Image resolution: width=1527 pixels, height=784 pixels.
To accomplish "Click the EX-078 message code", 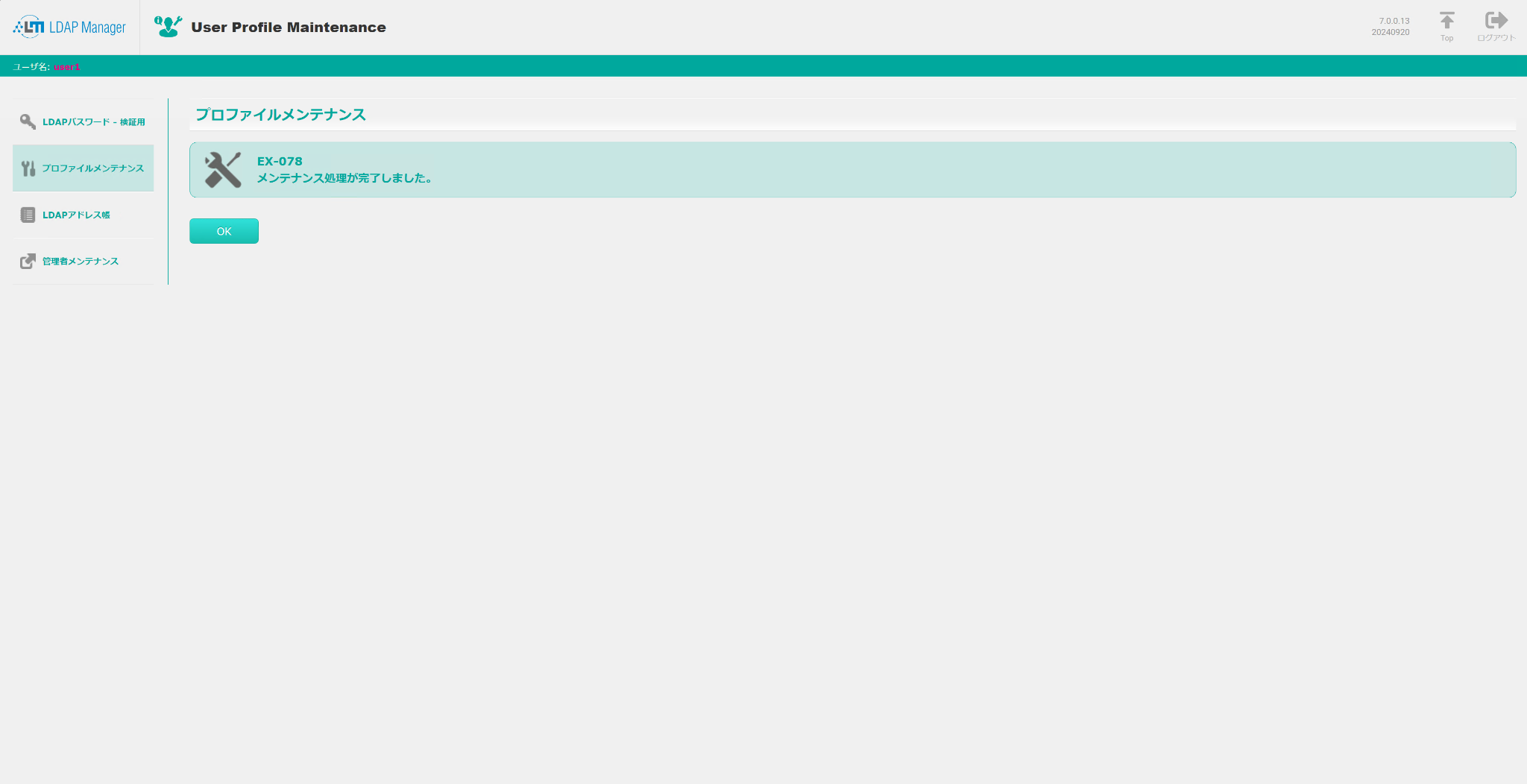I will coord(280,161).
